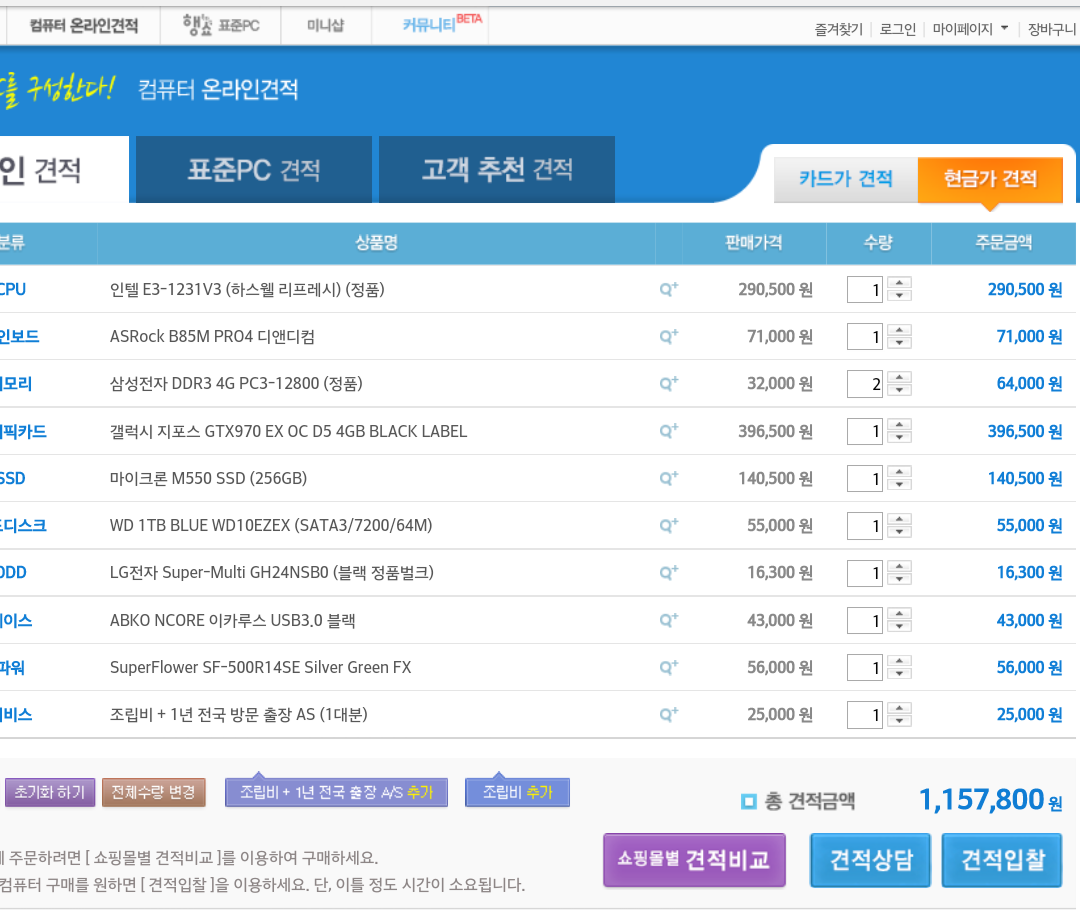View details icon for Galaxy GTX970 graphics card
The image size is (1080, 914).
tap(668, 431)
